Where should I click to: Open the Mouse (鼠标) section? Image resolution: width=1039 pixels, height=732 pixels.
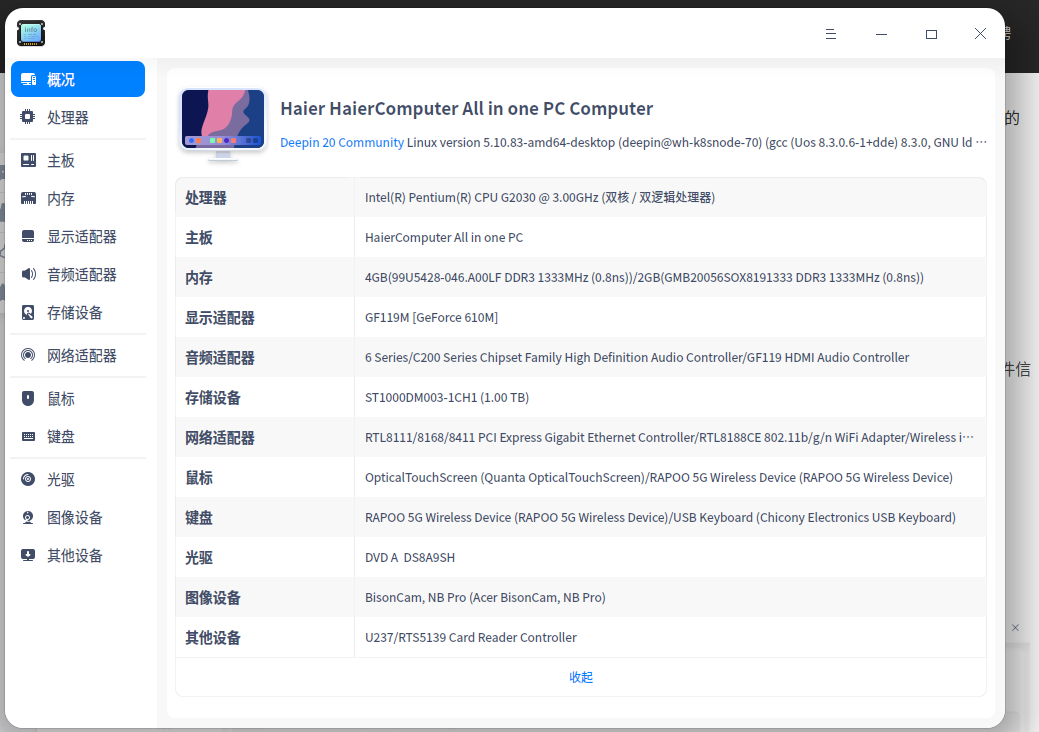[60, 398]
